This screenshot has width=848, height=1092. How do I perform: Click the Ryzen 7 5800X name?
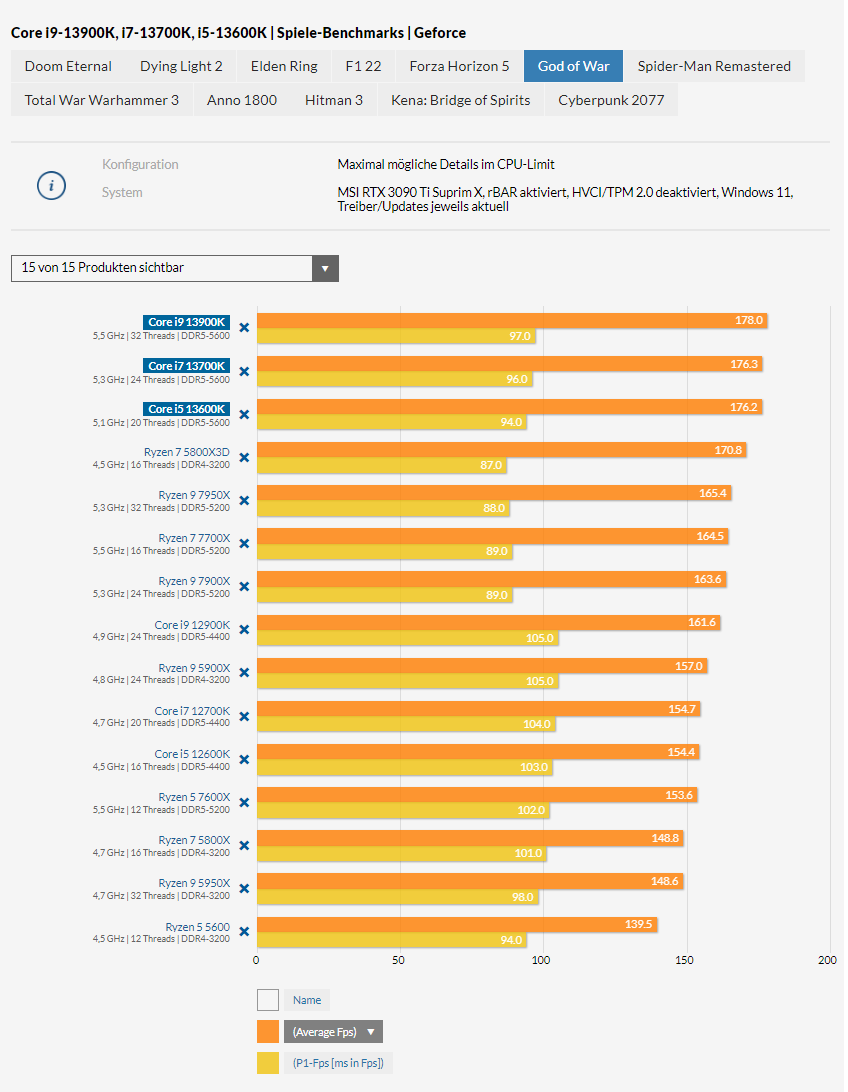click(x=194, y=840)
